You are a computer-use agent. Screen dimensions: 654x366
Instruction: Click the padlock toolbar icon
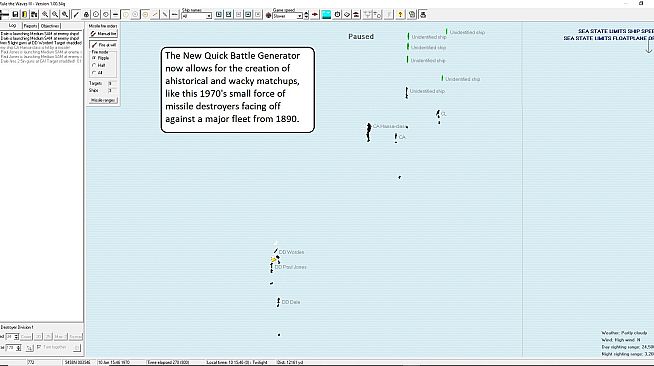coord(86,15)
